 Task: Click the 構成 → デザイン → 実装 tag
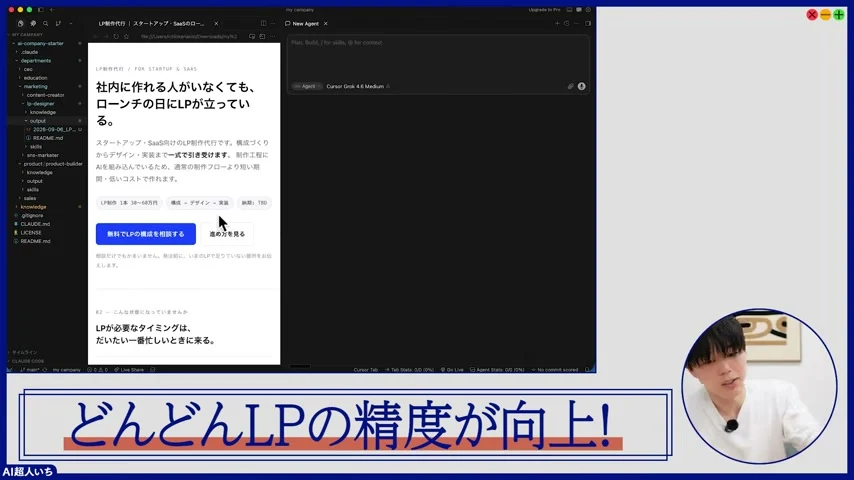pos(200,203)
